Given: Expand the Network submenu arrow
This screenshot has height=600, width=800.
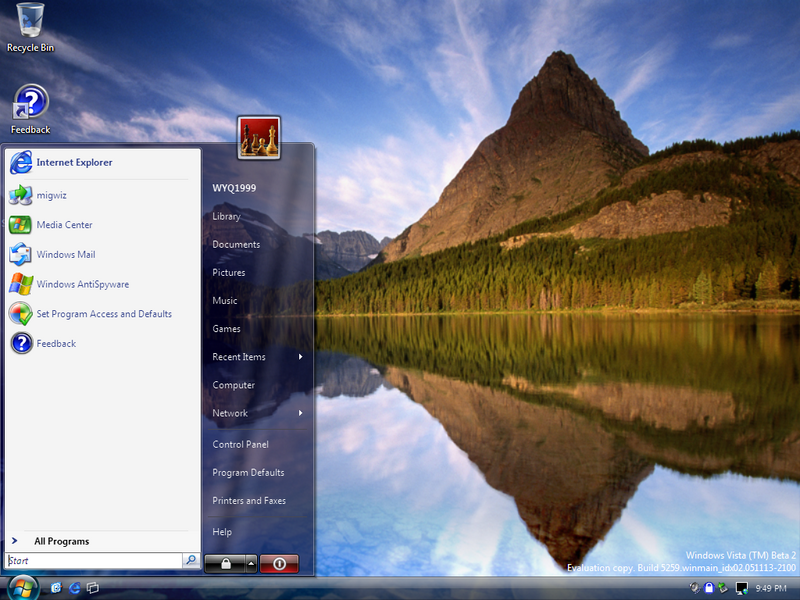Looking at the screenshot, I should pos(301,413).
